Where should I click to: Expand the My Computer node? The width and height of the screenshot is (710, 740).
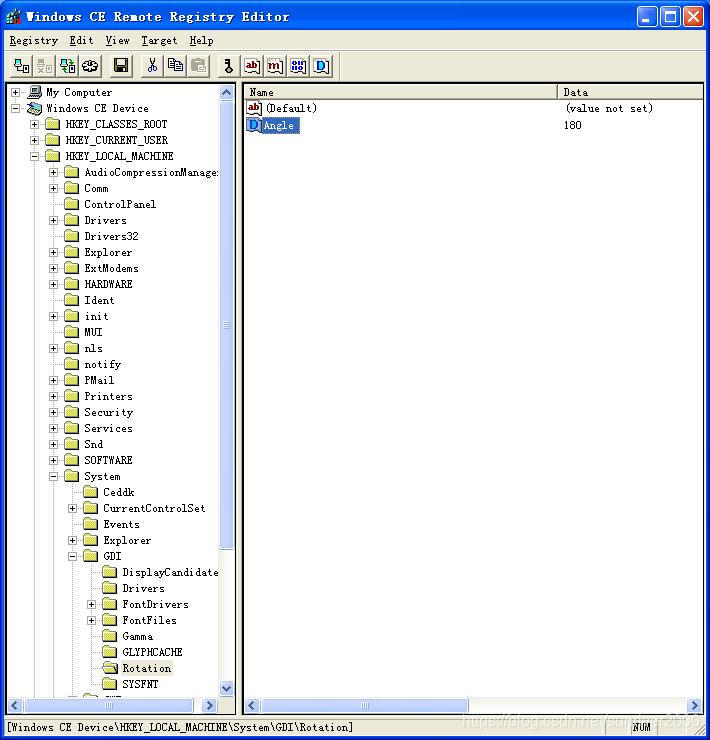[x=16, y=92]
